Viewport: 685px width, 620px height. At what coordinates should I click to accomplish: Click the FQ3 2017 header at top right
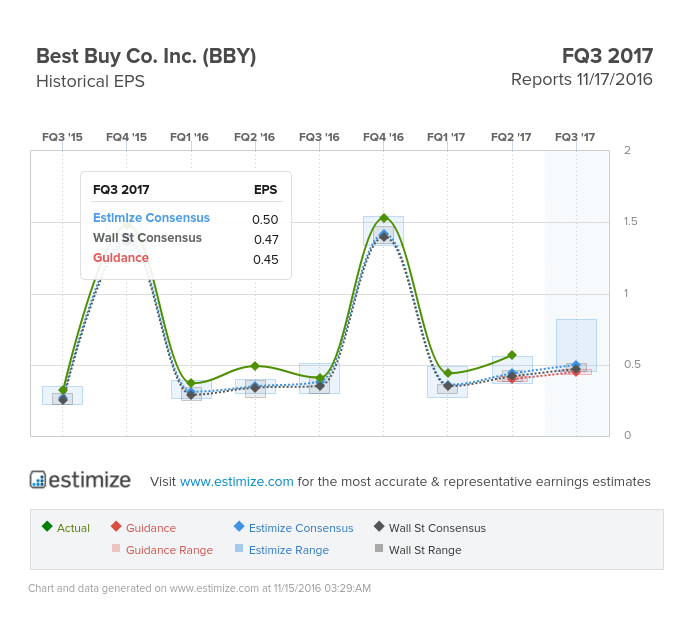[x=607, y=56]
